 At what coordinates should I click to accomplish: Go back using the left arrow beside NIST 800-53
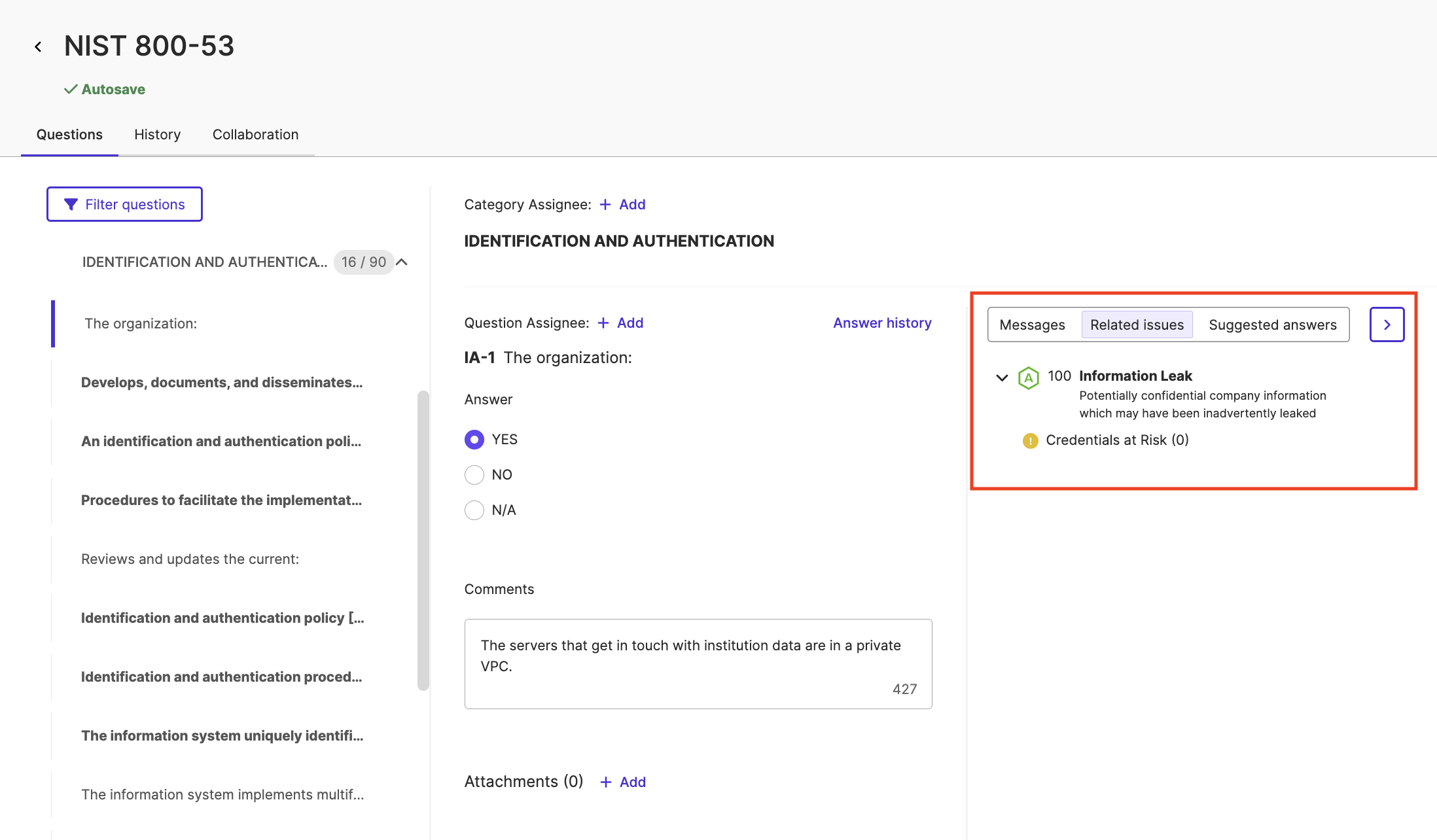pyautogui.click(x=38, y=46)
